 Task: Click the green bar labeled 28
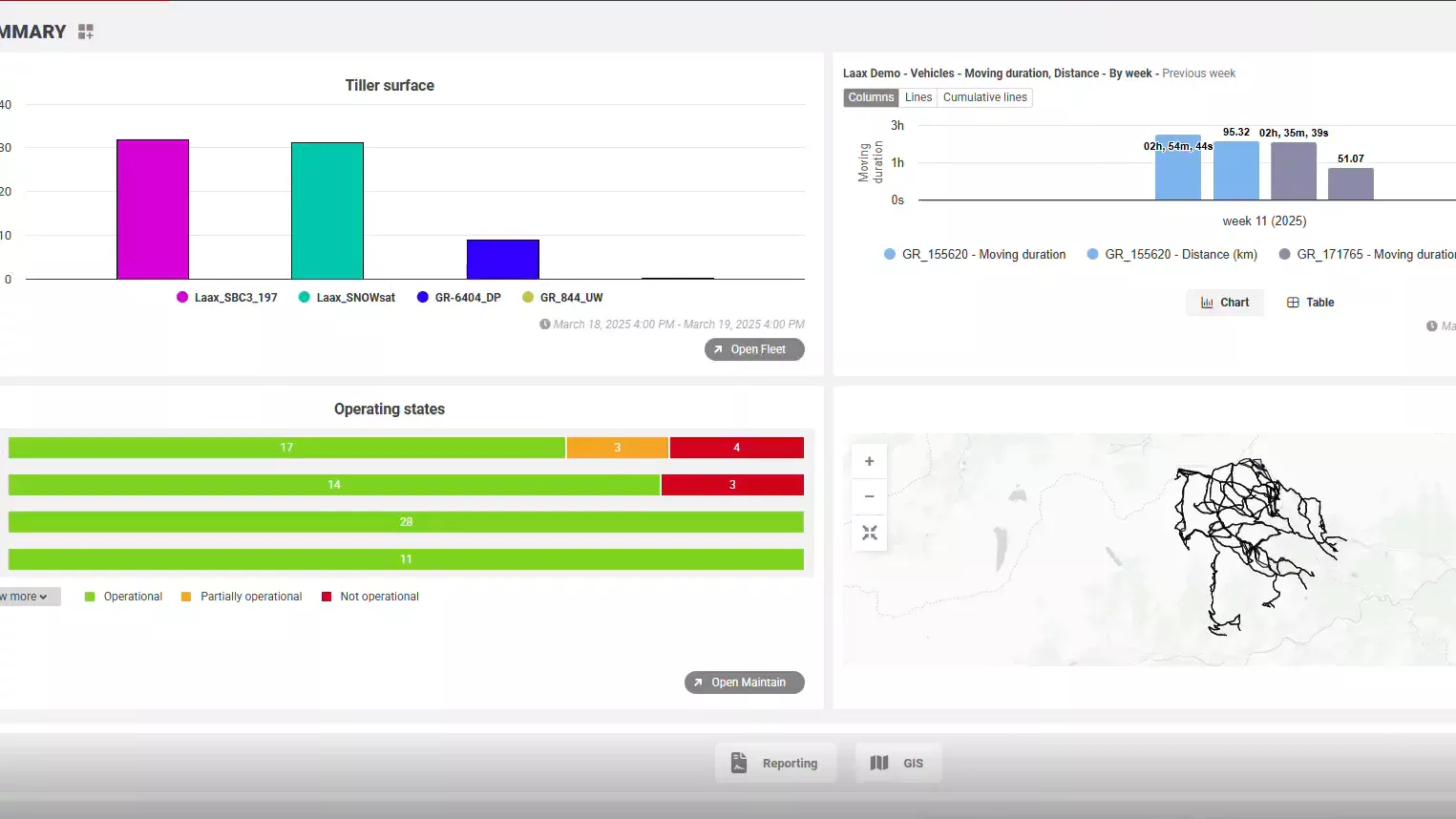point(406,522)
